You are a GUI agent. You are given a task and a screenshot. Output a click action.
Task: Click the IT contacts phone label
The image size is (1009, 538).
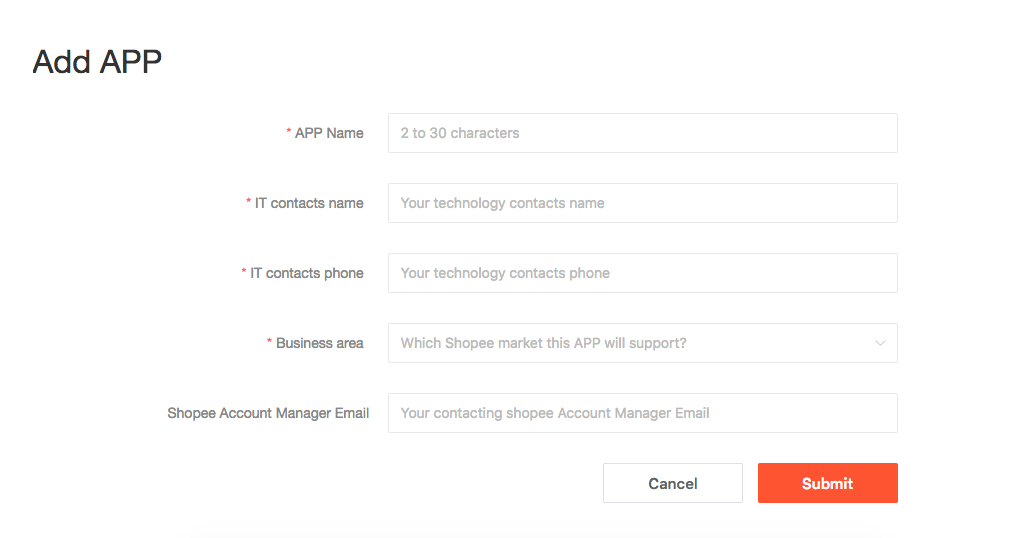click(307, 273)
